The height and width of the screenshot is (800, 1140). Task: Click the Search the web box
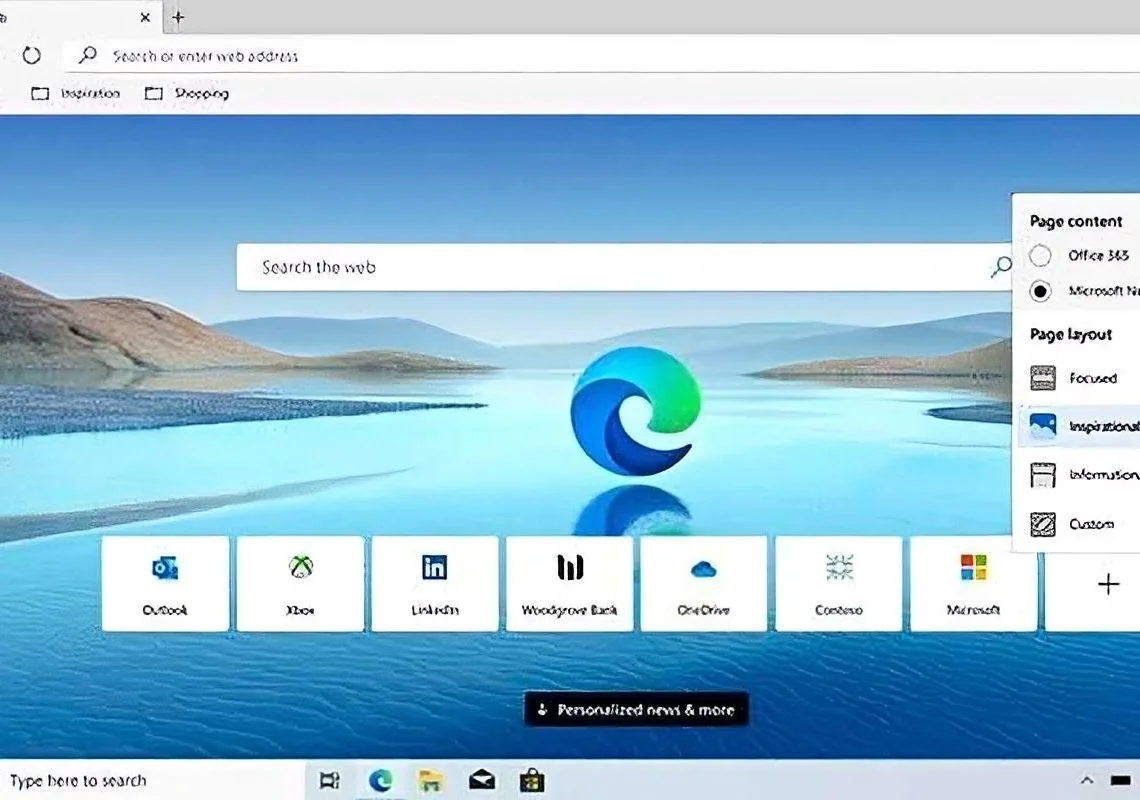(625, 267)
